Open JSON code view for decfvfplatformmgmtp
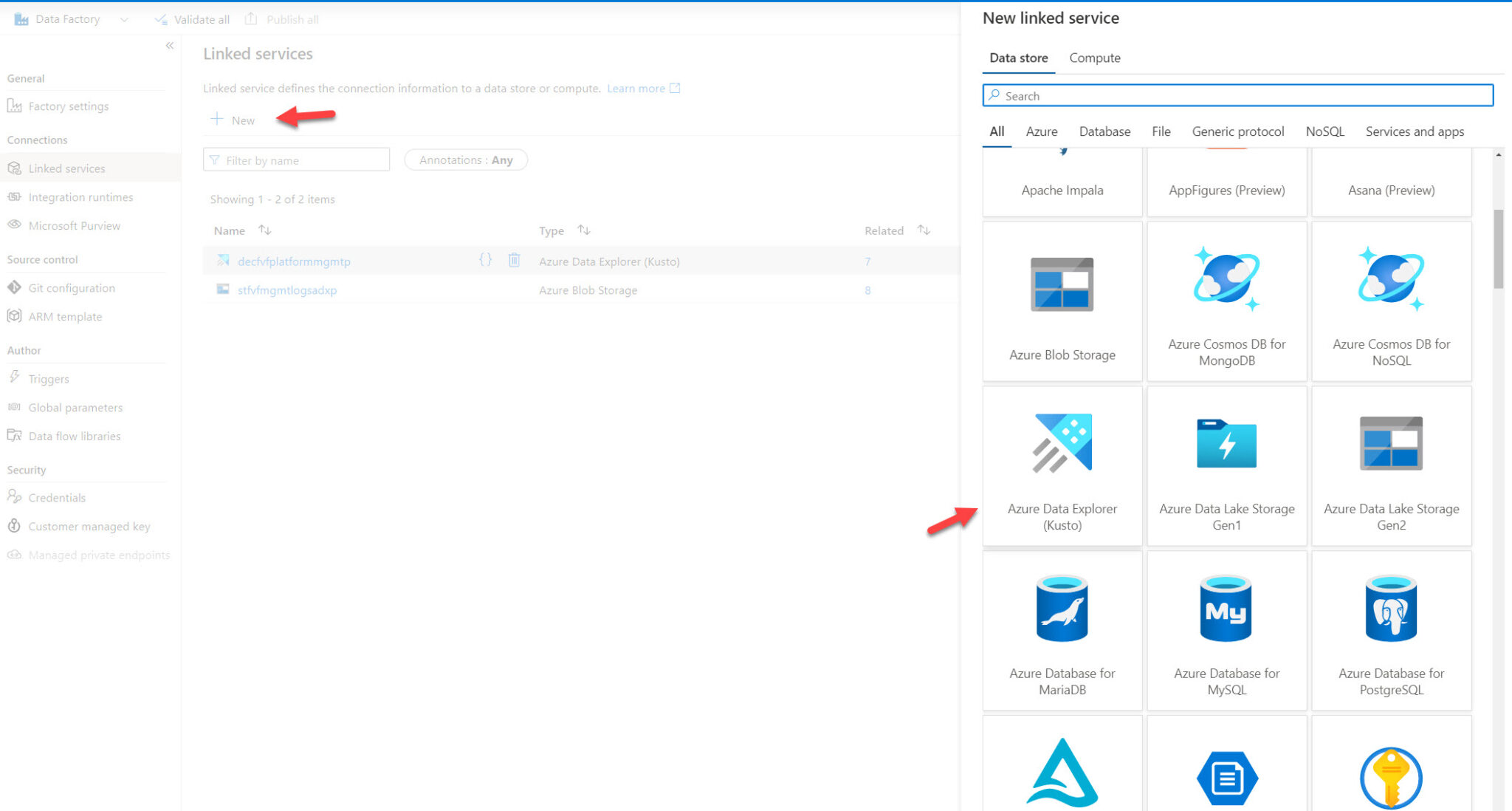 485,260
